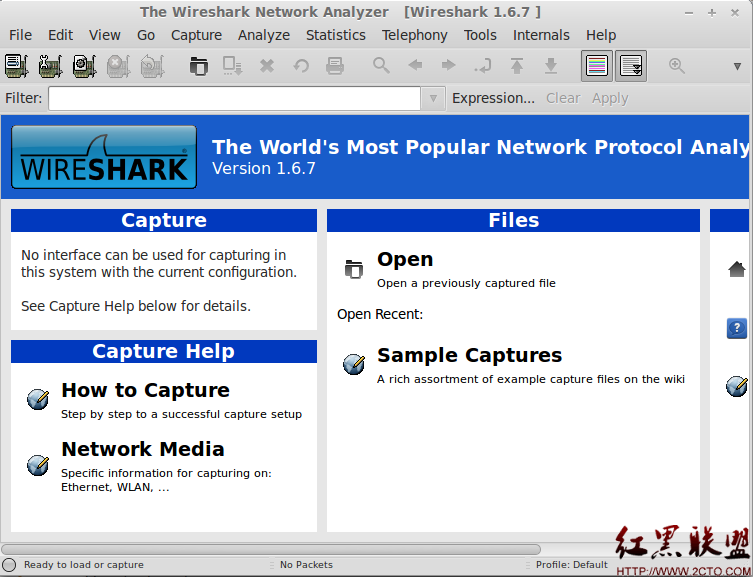Go forward in packet history arrow

[449, 65]
